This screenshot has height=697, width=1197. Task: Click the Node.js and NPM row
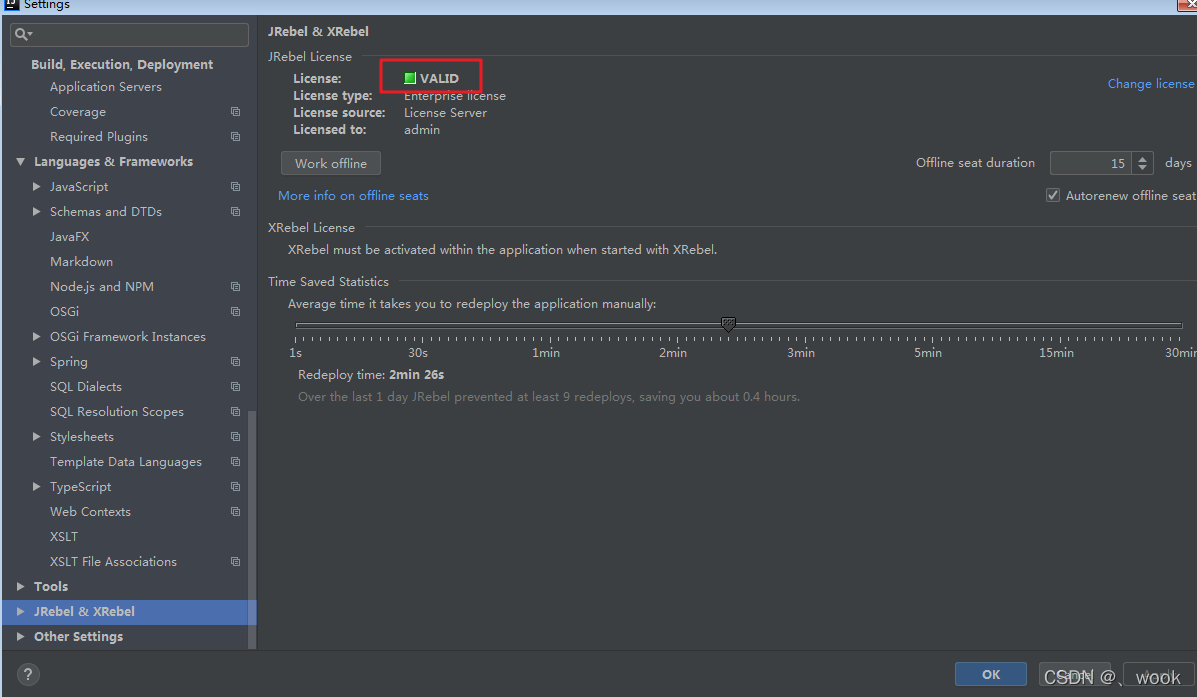point(129,286)
